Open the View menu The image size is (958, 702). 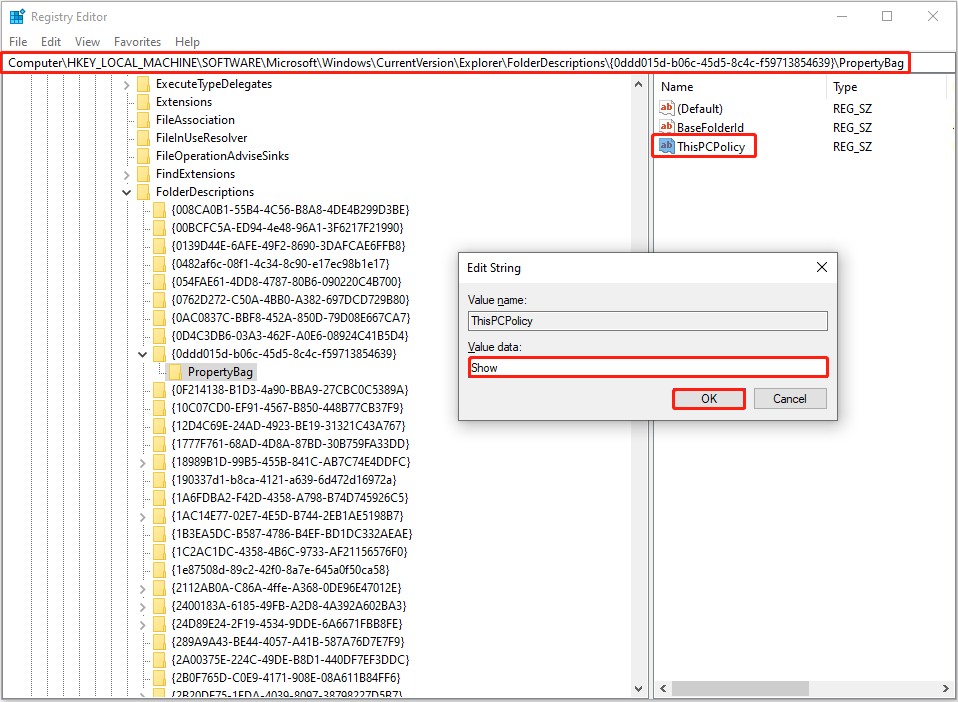click(x=87, y=42)
